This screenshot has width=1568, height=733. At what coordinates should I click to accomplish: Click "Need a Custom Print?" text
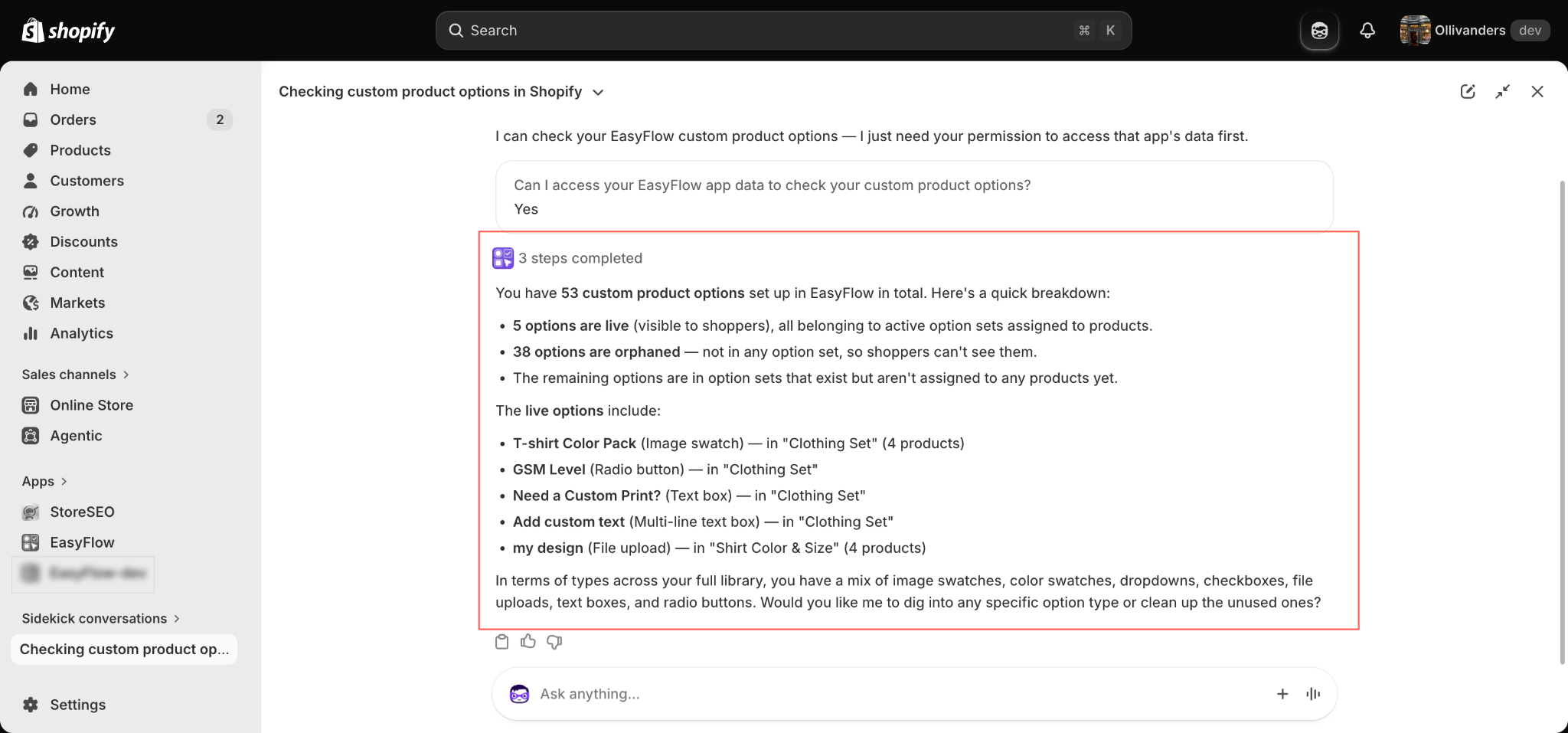[586, 496]
